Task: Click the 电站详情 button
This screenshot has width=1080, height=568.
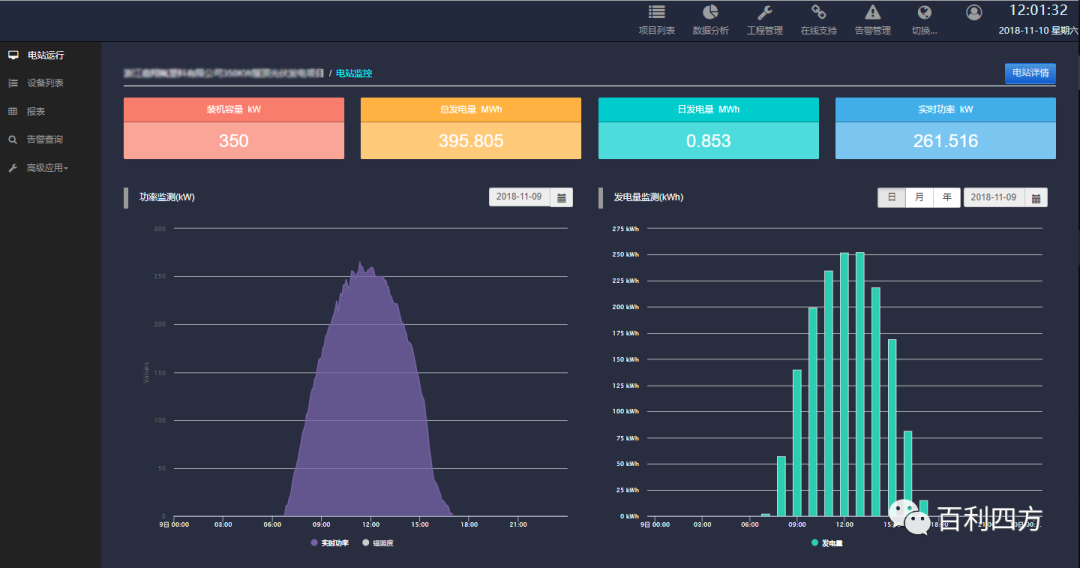Action: click(x=1030, y=73)
